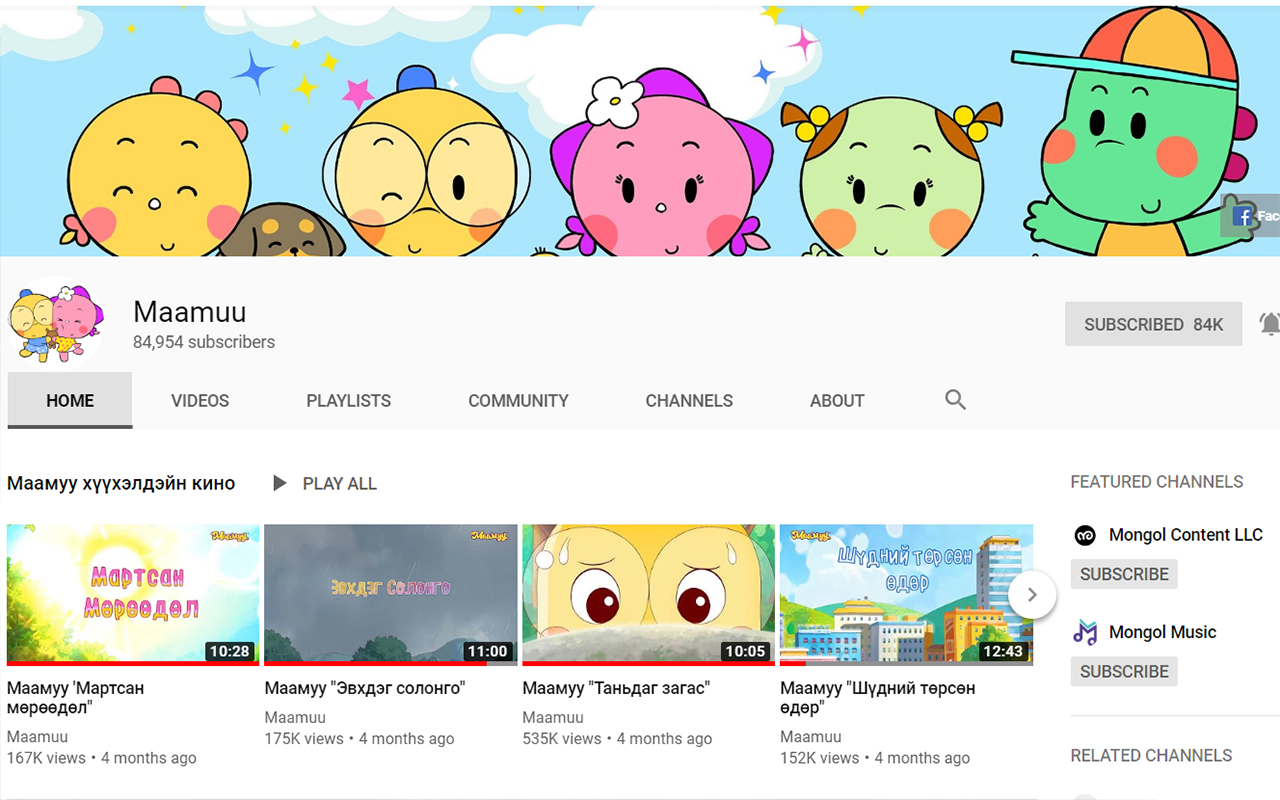
Task: Click the FEATURED CHANNELS heading
Action: tap(1157, 482)
